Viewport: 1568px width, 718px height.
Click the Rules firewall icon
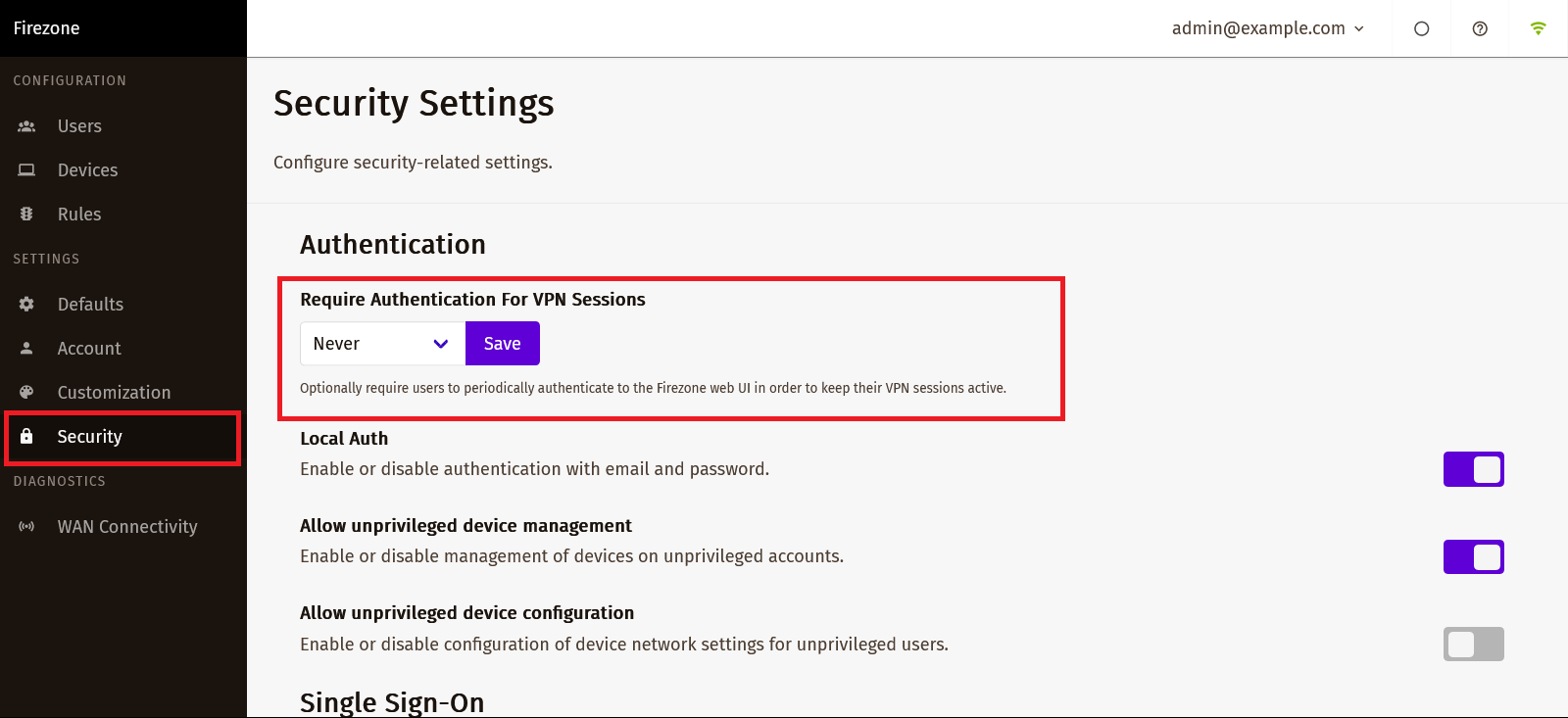(x=26, y=215)
